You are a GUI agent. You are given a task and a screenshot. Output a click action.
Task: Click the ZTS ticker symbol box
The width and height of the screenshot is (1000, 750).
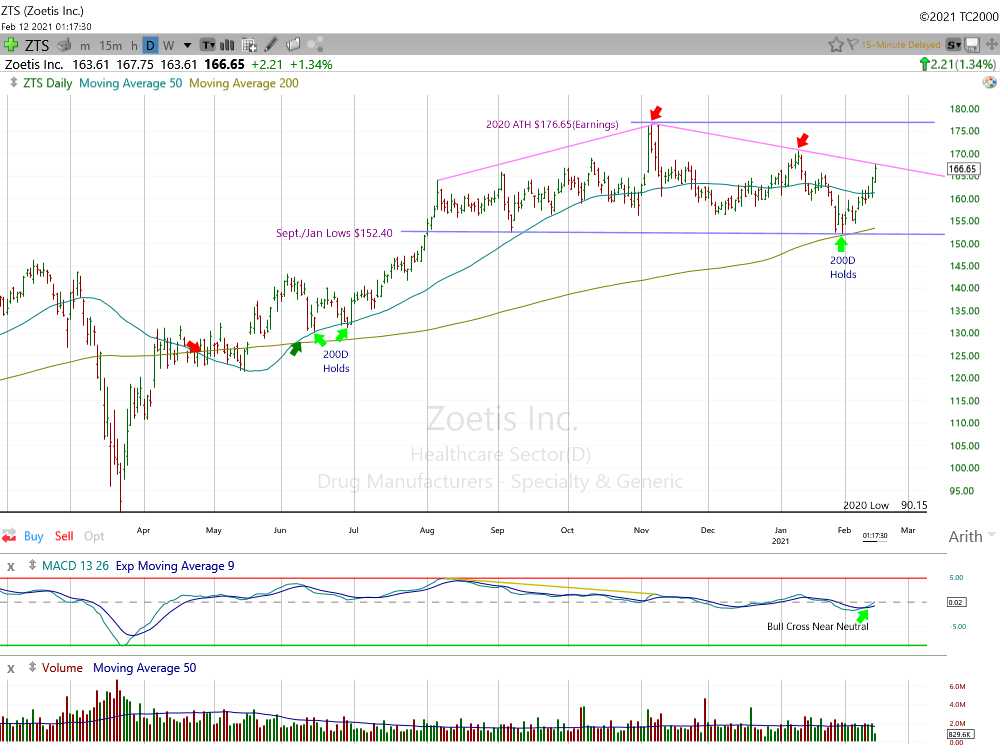(37, 45)
